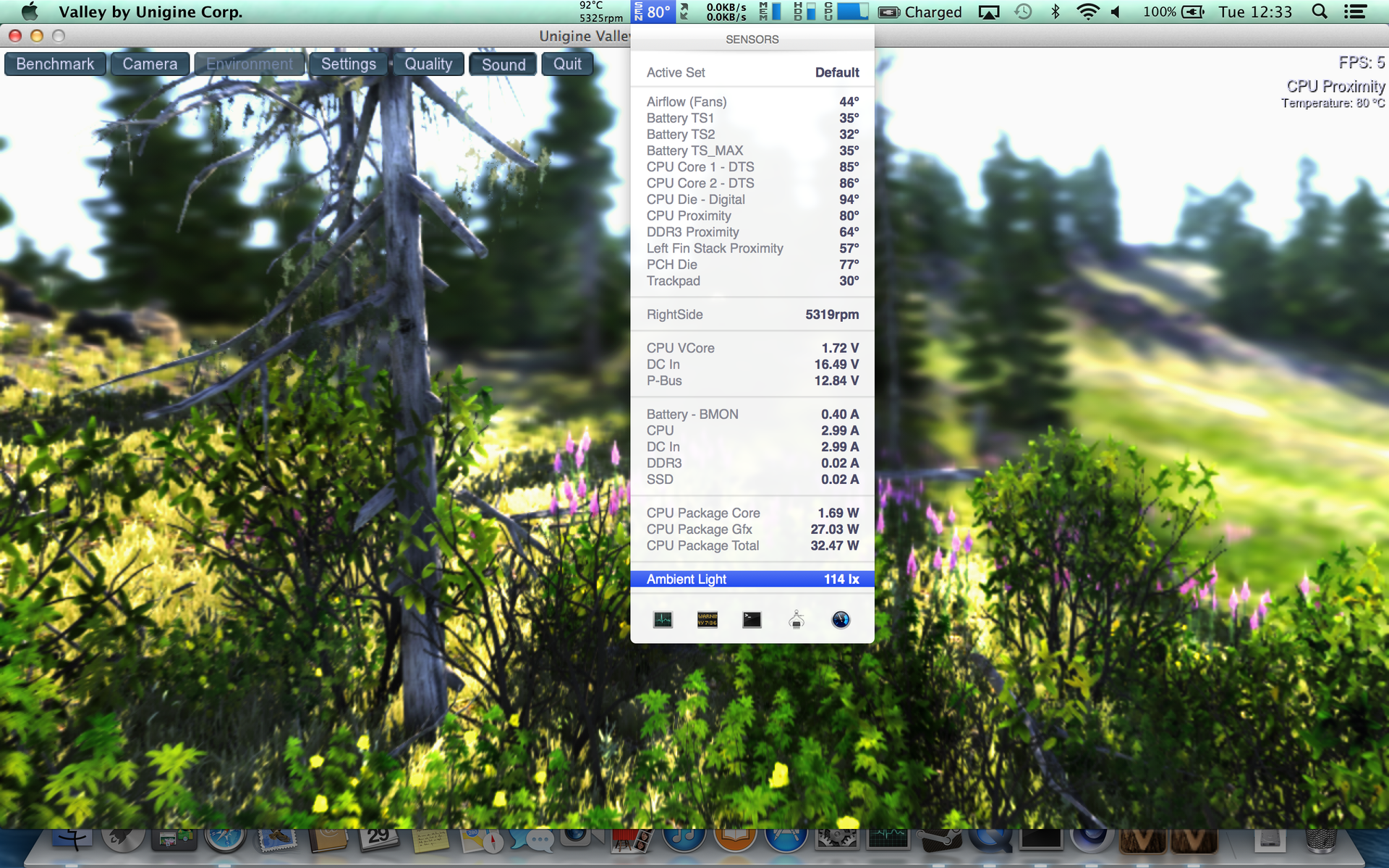
Task: Open Spotlight search
Action: (x=1320, y=12)
